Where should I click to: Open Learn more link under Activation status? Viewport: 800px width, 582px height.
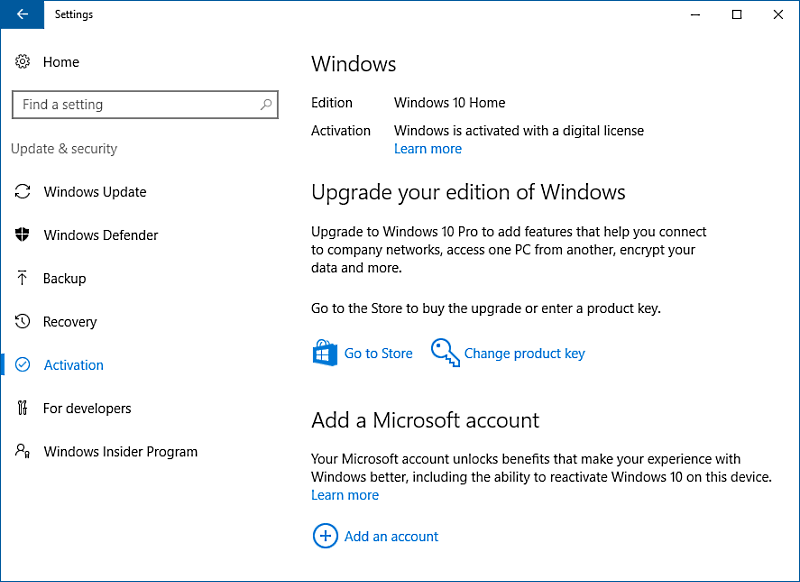[428, 149]
